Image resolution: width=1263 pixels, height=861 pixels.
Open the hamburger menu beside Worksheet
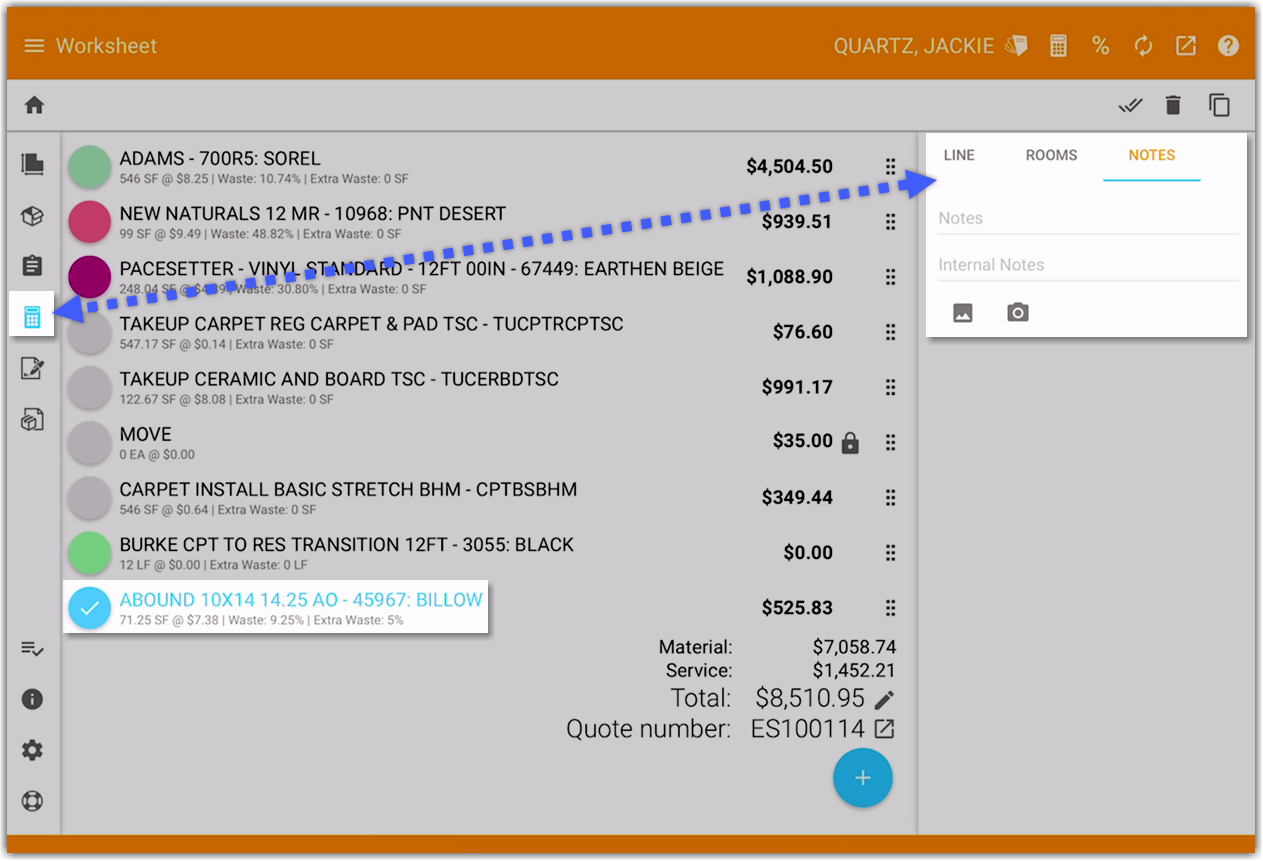pyautogui.click(x=35, y=46)
